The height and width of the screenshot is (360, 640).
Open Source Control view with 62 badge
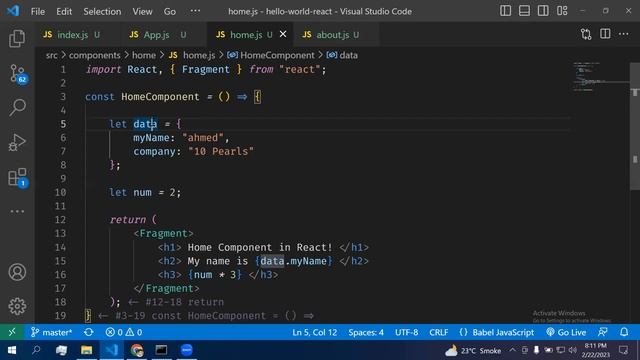(18, 74)
